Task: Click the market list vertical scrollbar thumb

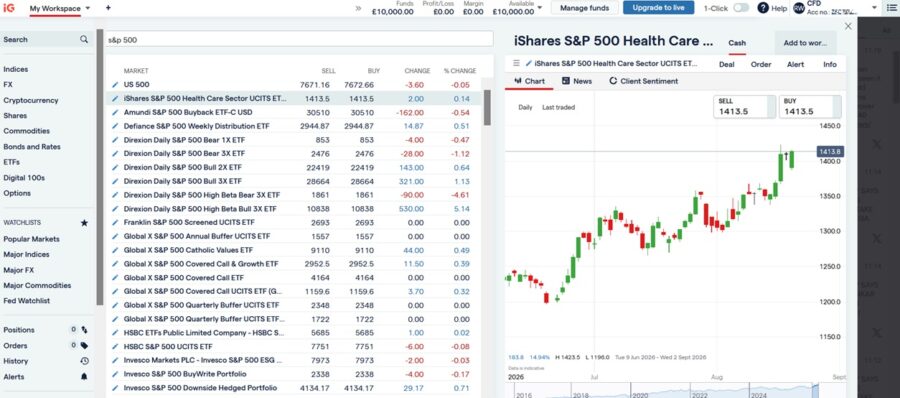Action: coord(487,107)
